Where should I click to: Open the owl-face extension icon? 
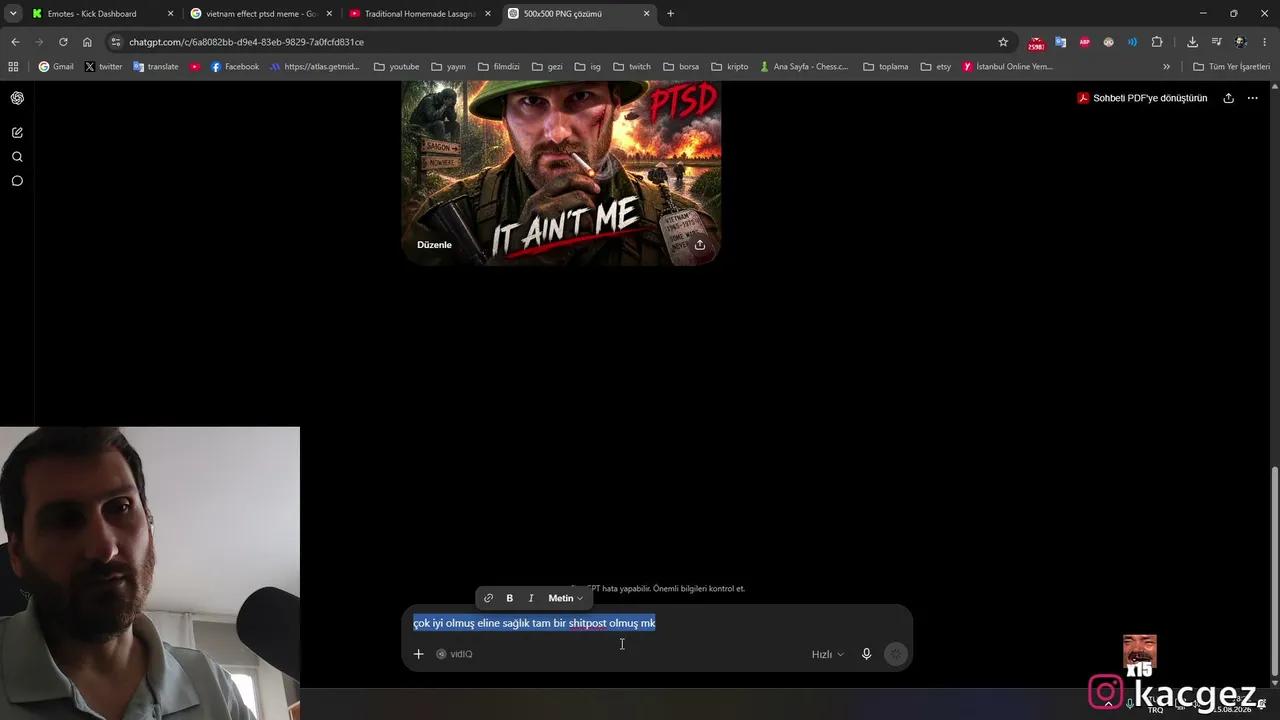point(1108,42)
